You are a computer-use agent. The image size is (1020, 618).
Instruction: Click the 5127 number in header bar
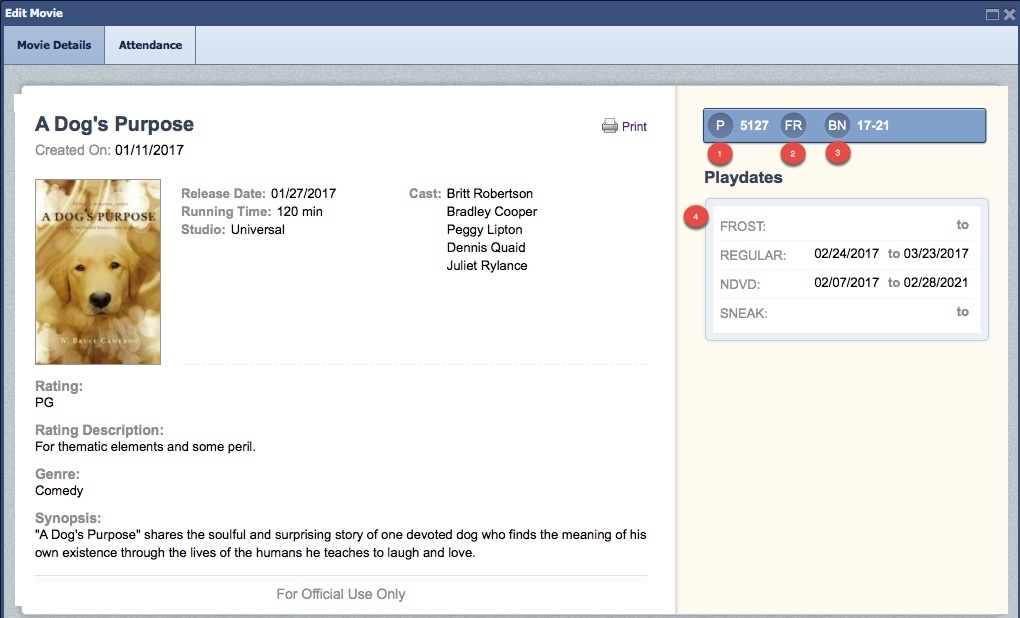point(754,126)
